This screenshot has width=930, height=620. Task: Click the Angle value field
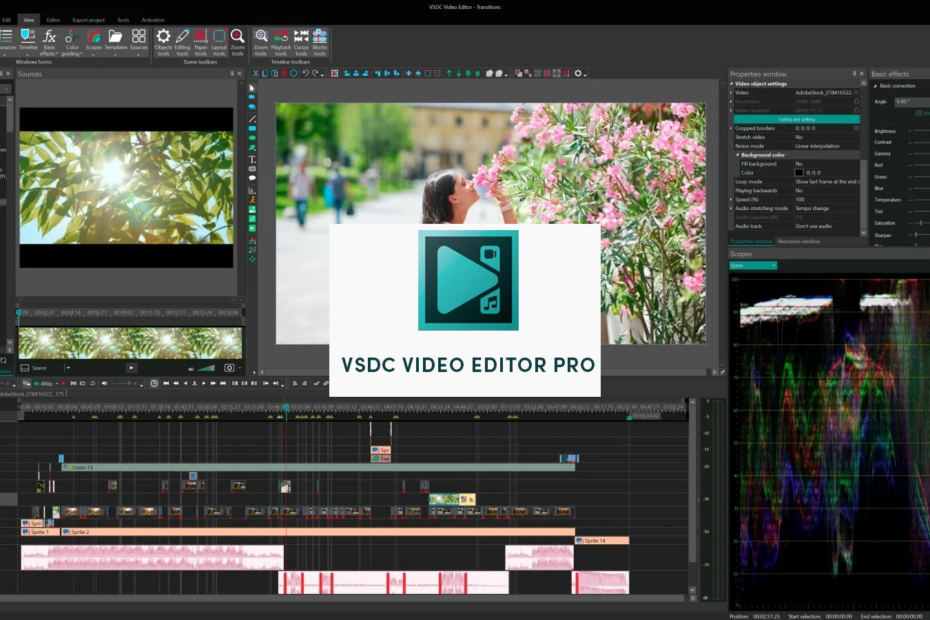coord(912,101)
